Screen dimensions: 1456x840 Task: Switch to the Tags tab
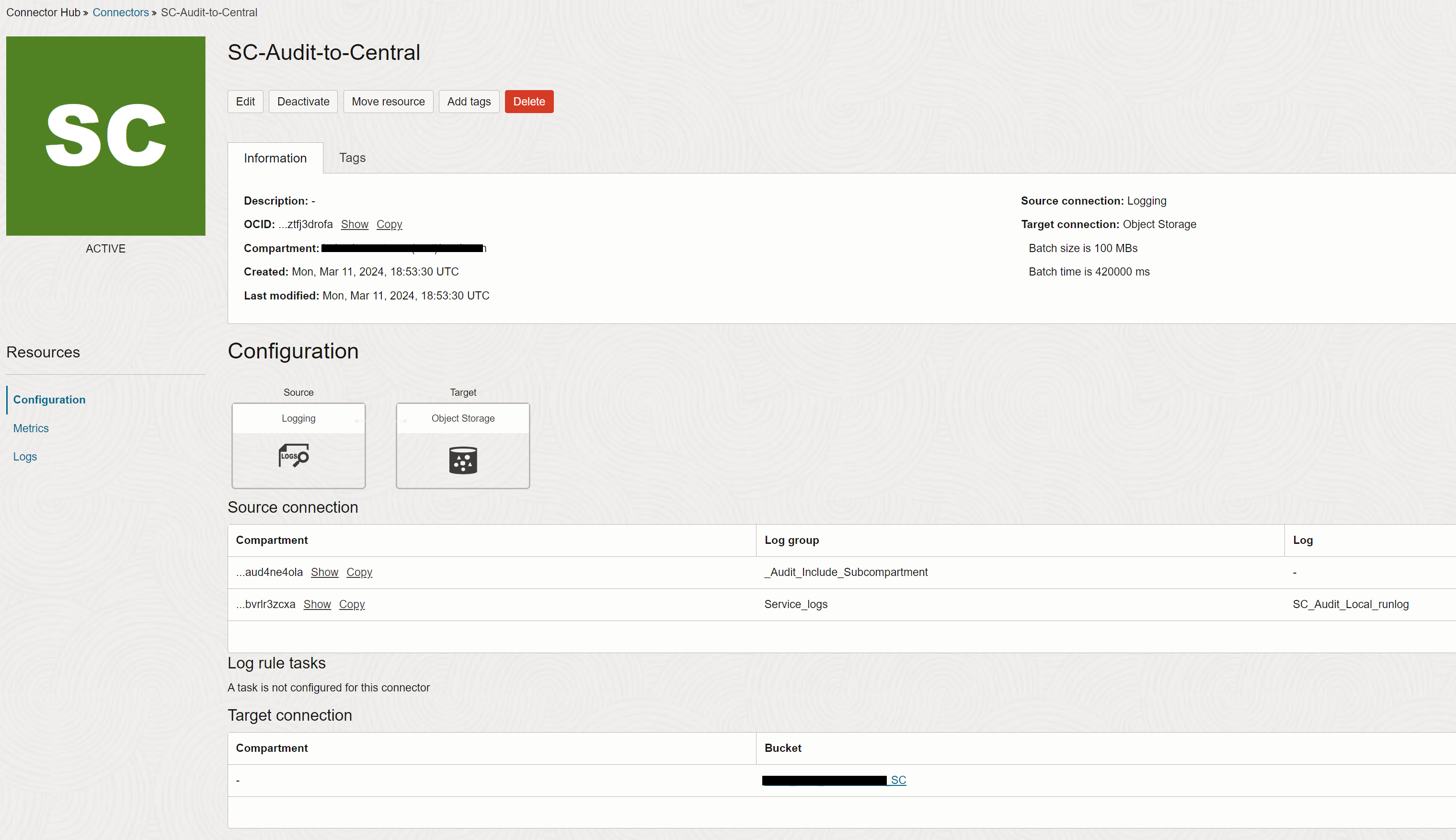(352, 158)
